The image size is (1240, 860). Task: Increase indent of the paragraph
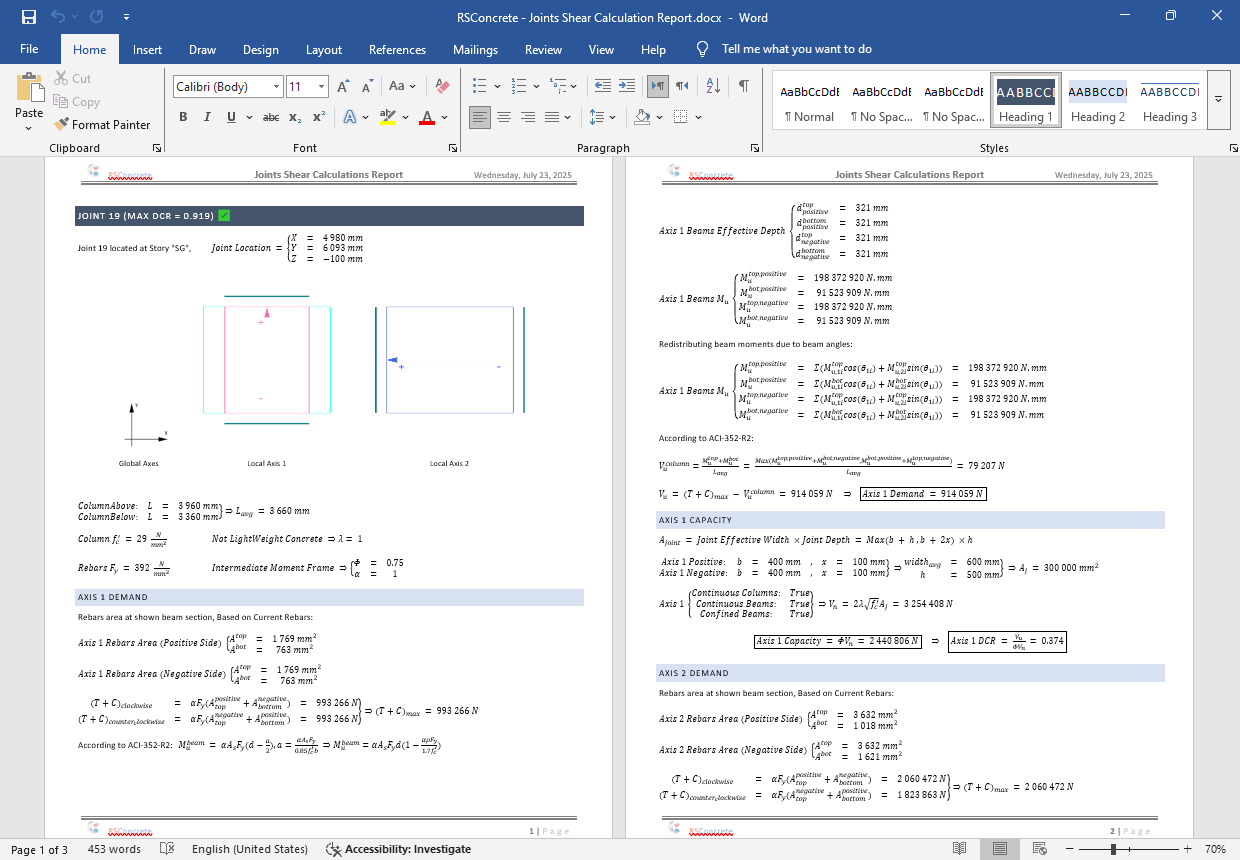pyautogui.click(x=627, y=87)
